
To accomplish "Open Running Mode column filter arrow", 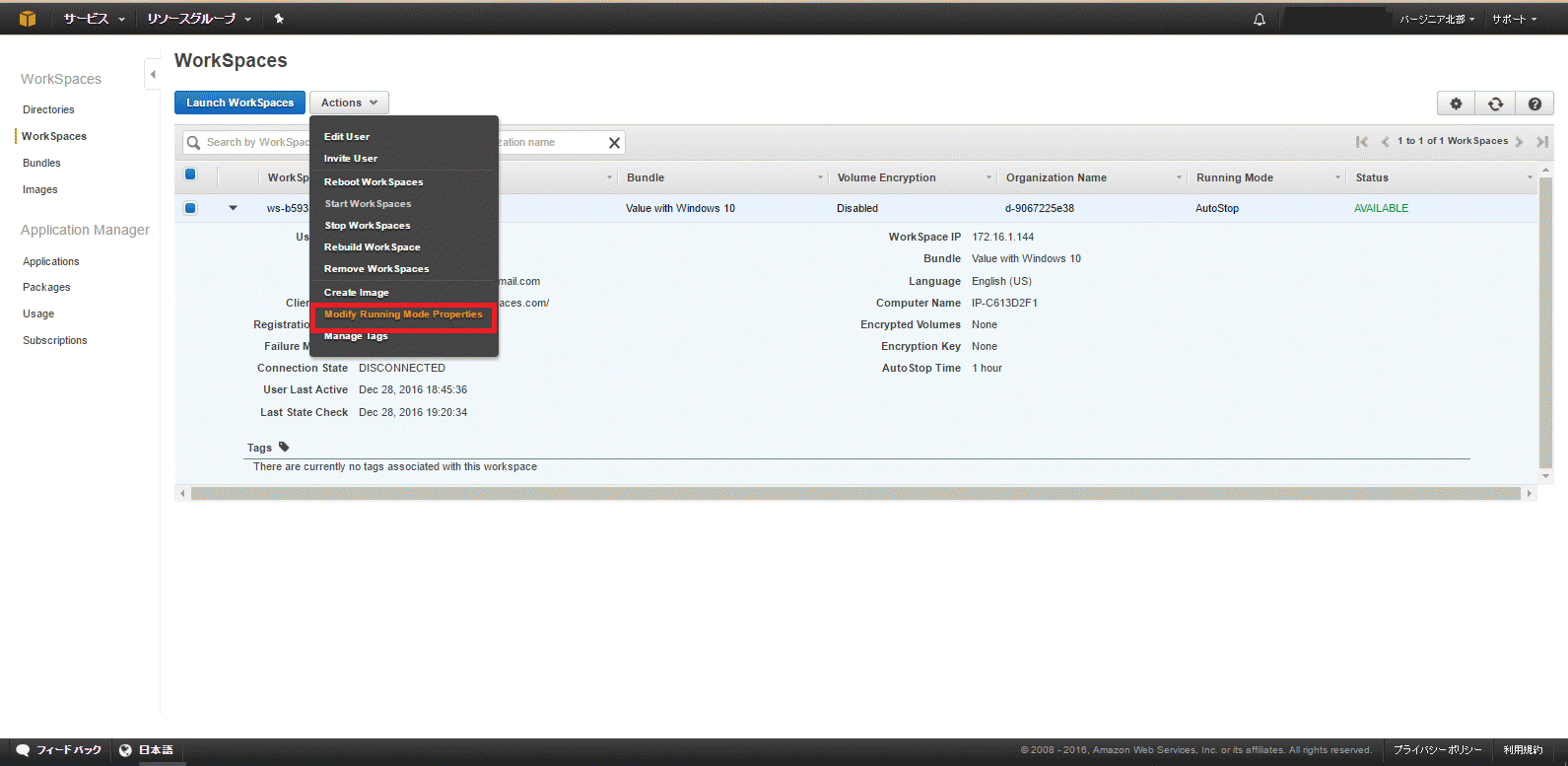I will pyautogui.click(x=1337, y=177).
